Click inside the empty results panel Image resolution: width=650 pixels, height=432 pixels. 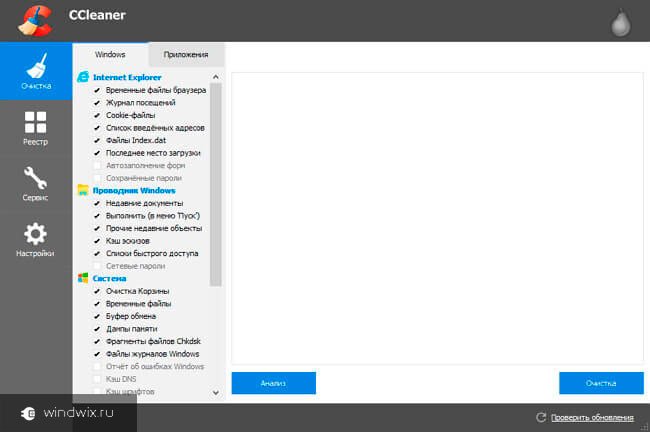coord(437,218)
